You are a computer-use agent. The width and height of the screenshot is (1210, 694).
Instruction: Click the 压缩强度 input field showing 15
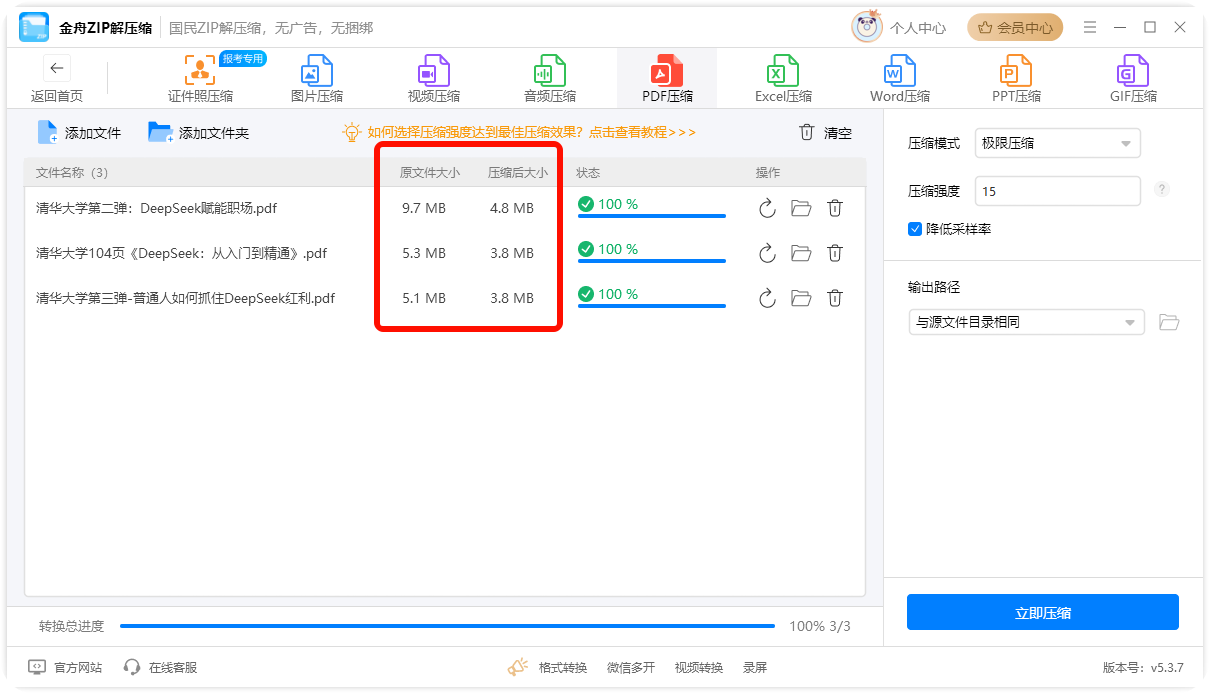pos(1057,191)
